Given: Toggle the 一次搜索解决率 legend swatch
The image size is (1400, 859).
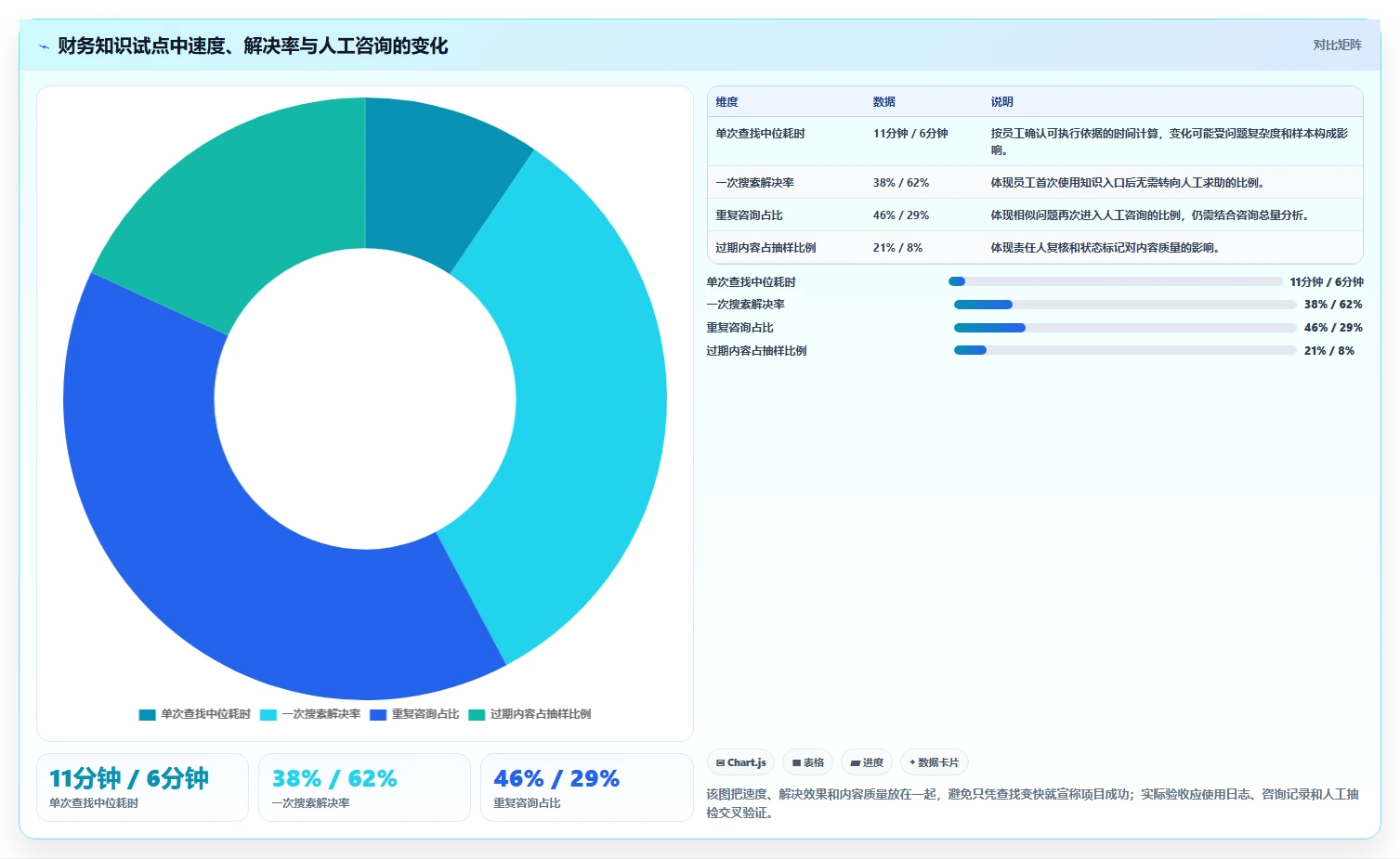Looking at the screenshot, I should tap(268, 714).
